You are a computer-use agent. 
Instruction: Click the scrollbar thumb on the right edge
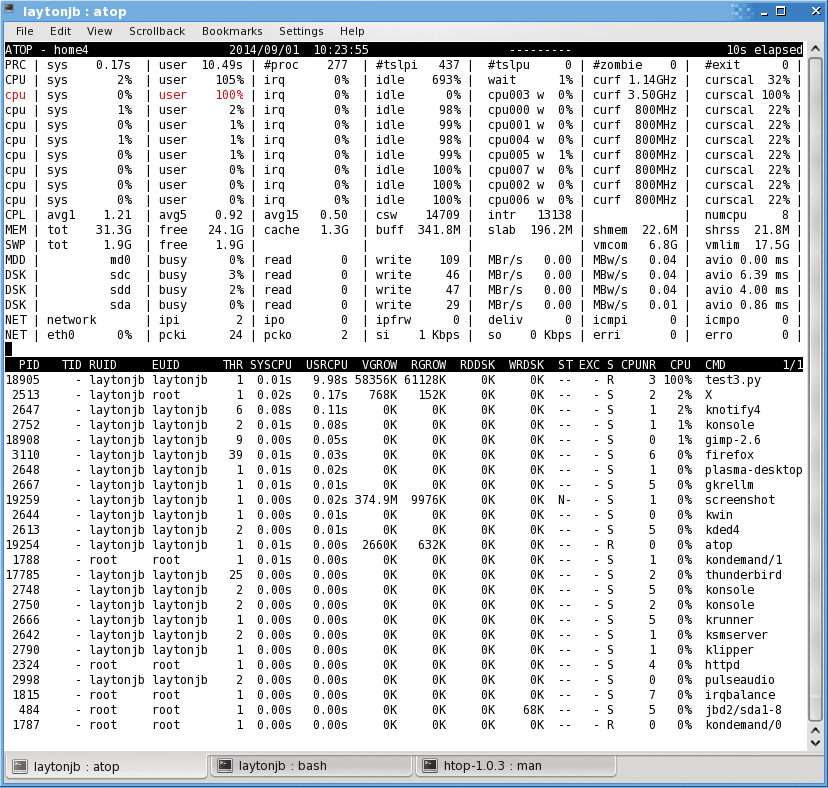pyautogui.click(x=814, y=390)
